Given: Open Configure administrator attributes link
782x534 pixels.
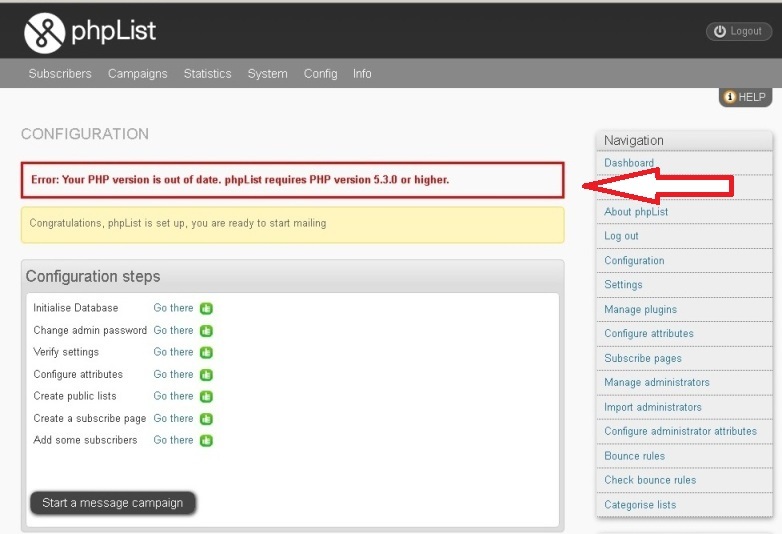Looking at the screenshot, I should [680, 431].
